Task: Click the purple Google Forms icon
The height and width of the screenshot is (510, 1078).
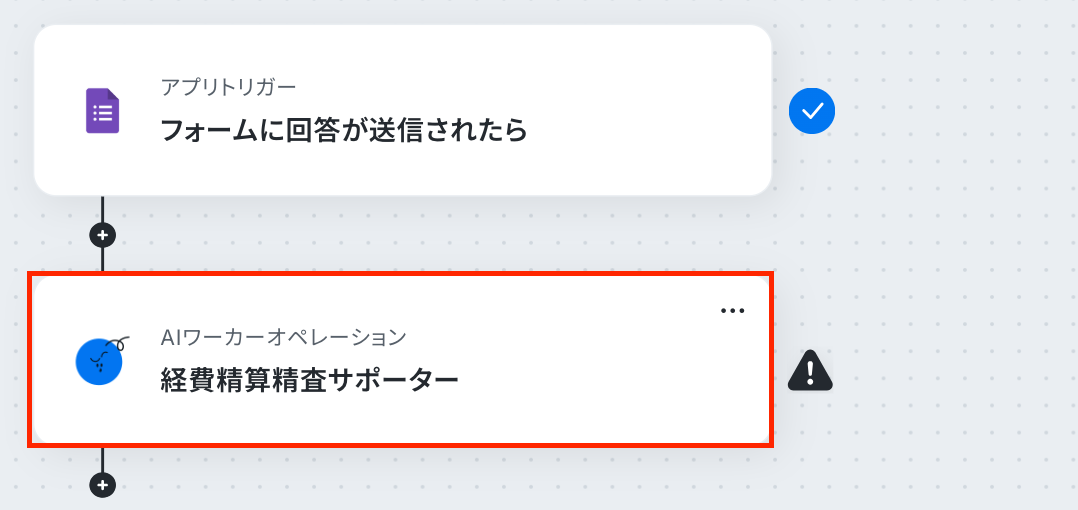Action: point(102,111)
